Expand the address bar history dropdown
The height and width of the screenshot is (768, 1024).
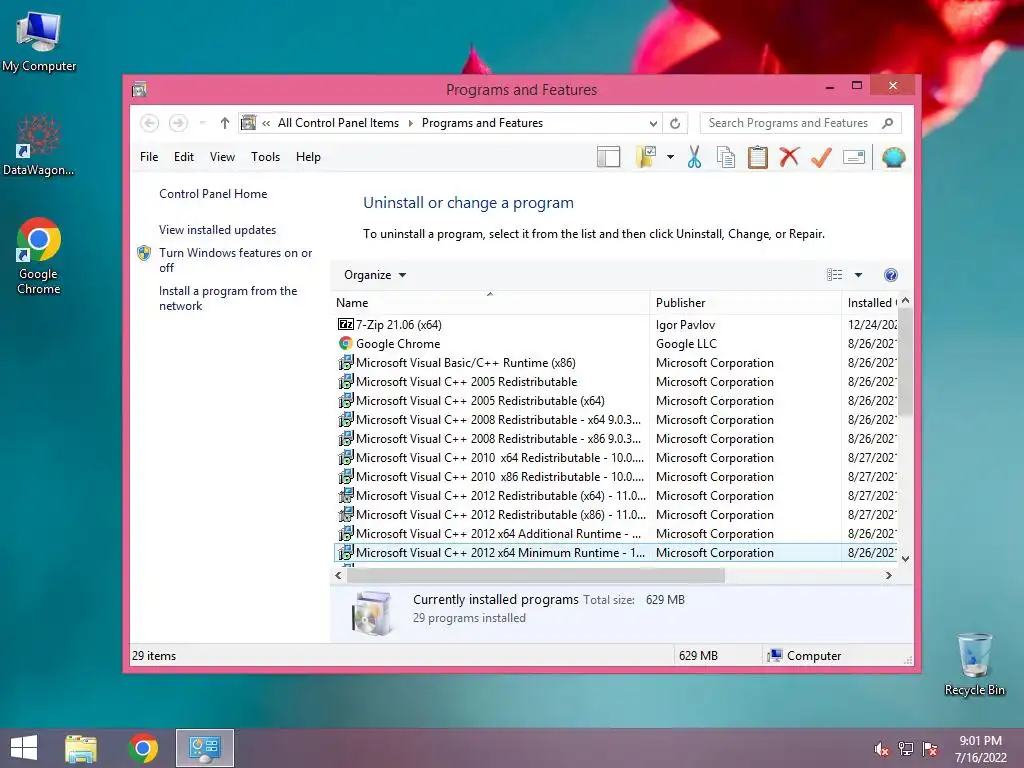pyautogui.click(x=653, y=123)
